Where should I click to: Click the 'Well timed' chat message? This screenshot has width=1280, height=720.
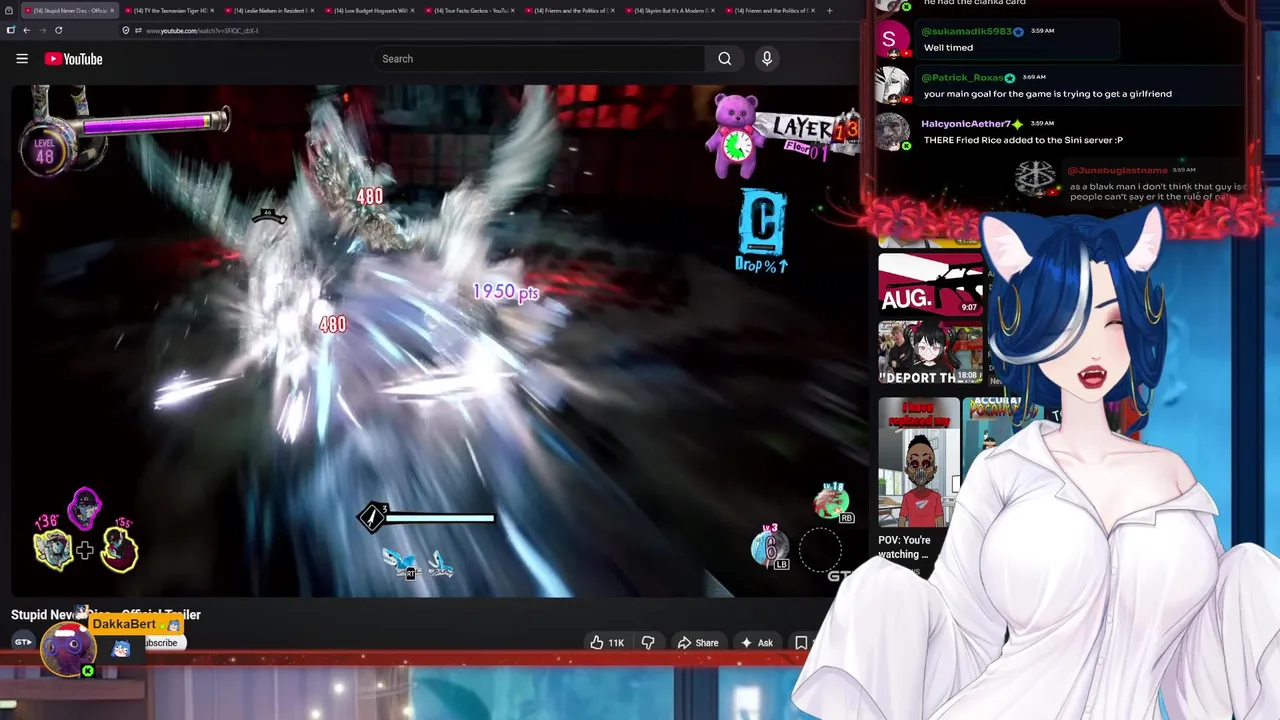pos(948,48)
